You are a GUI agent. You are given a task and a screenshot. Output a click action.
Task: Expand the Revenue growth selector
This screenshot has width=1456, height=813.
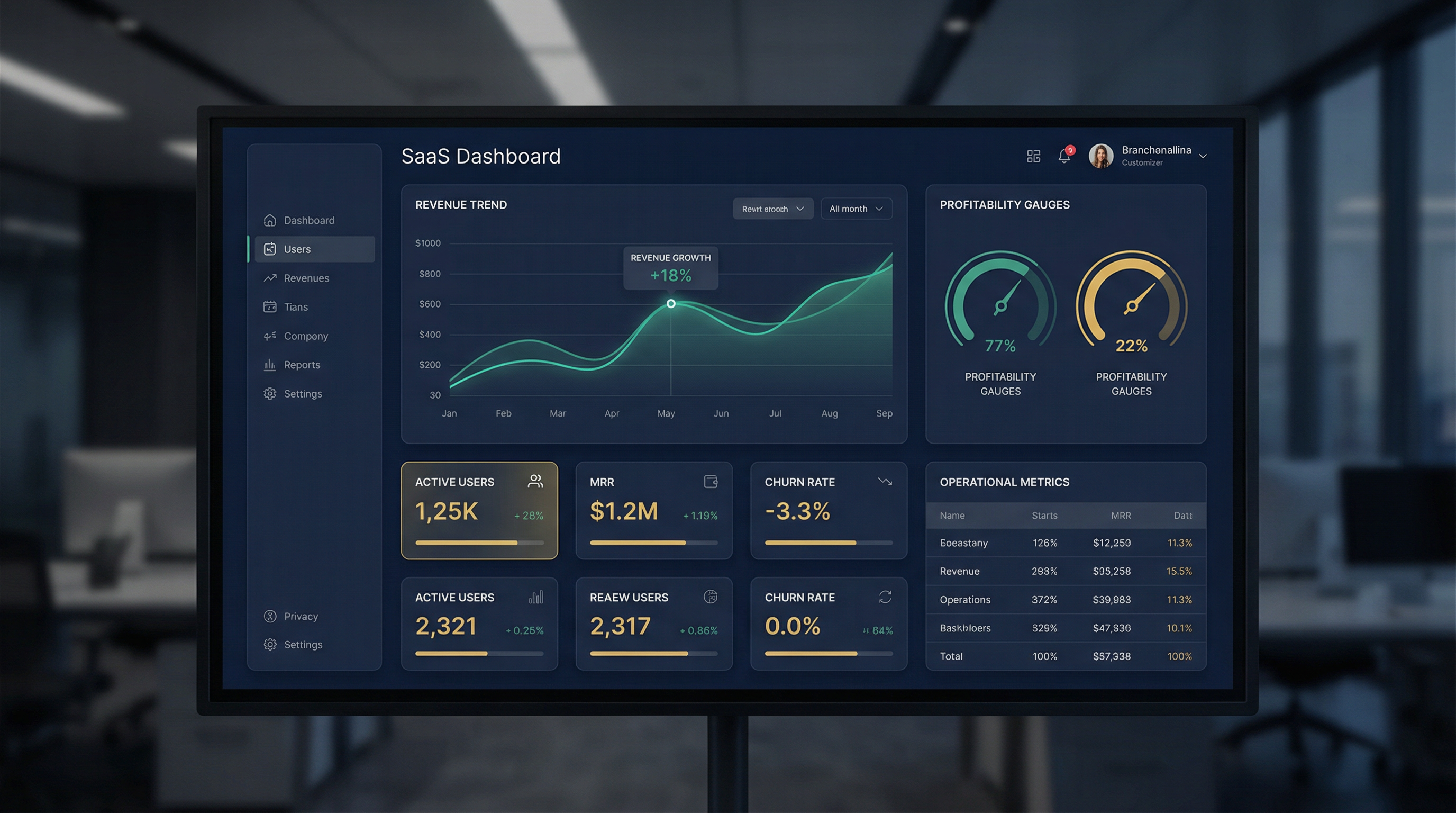[x=772, y=208]
